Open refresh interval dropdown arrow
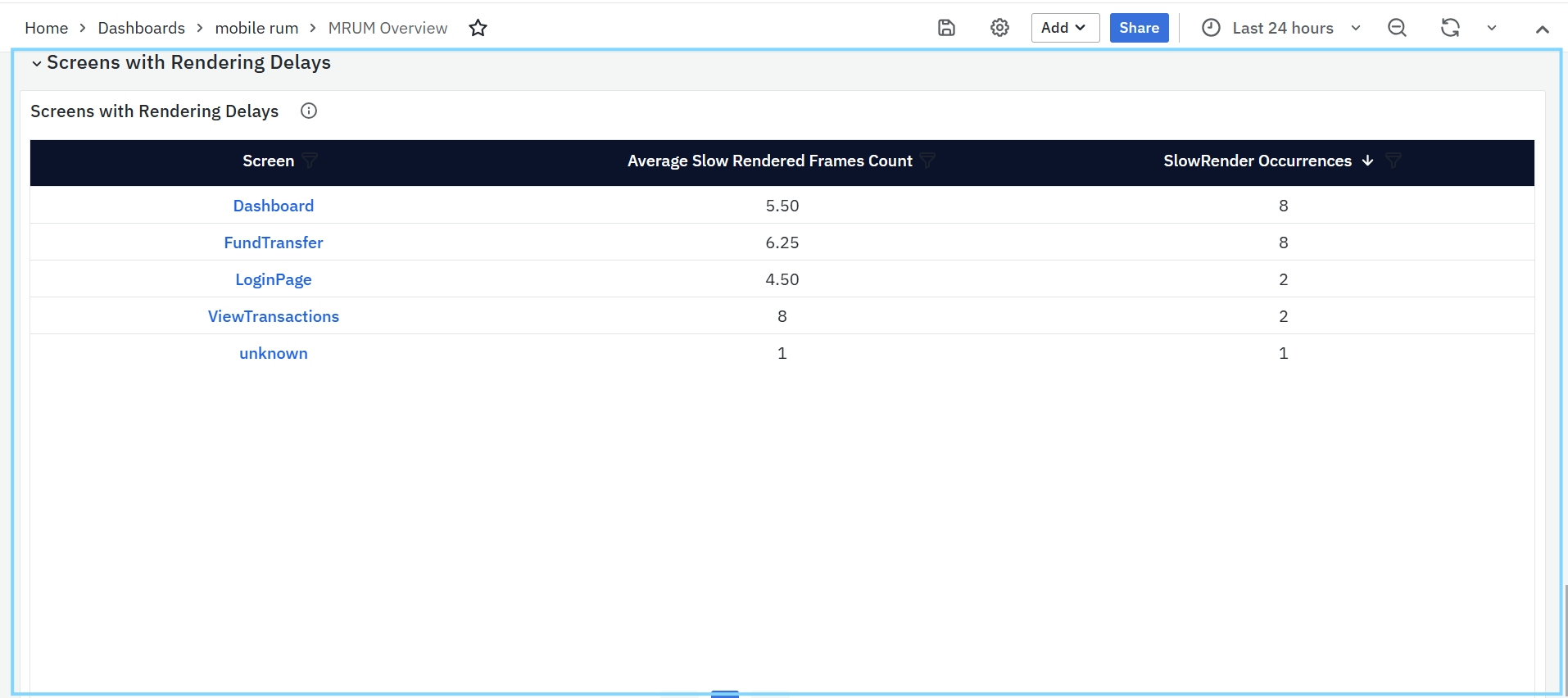 [1492, 28]
